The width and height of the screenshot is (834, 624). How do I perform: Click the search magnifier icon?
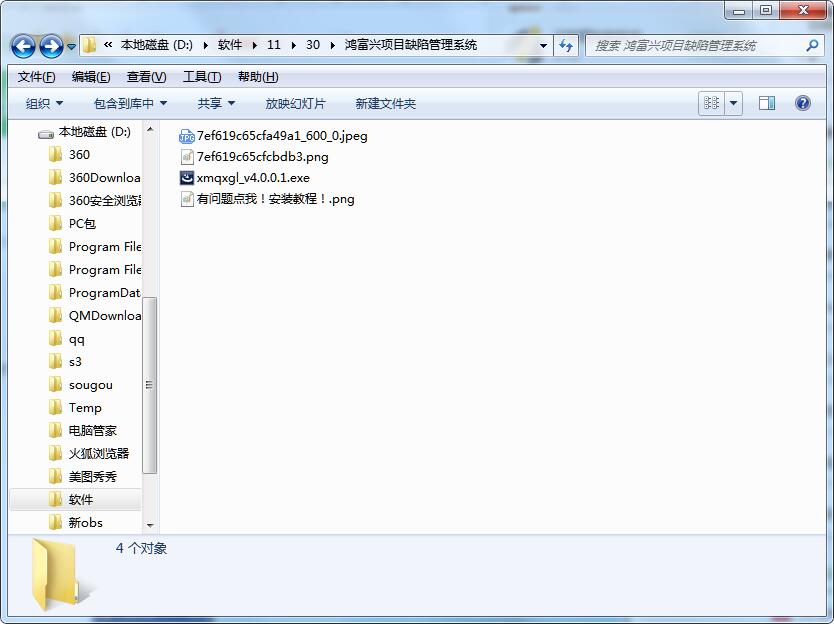(x=812, y=45)
